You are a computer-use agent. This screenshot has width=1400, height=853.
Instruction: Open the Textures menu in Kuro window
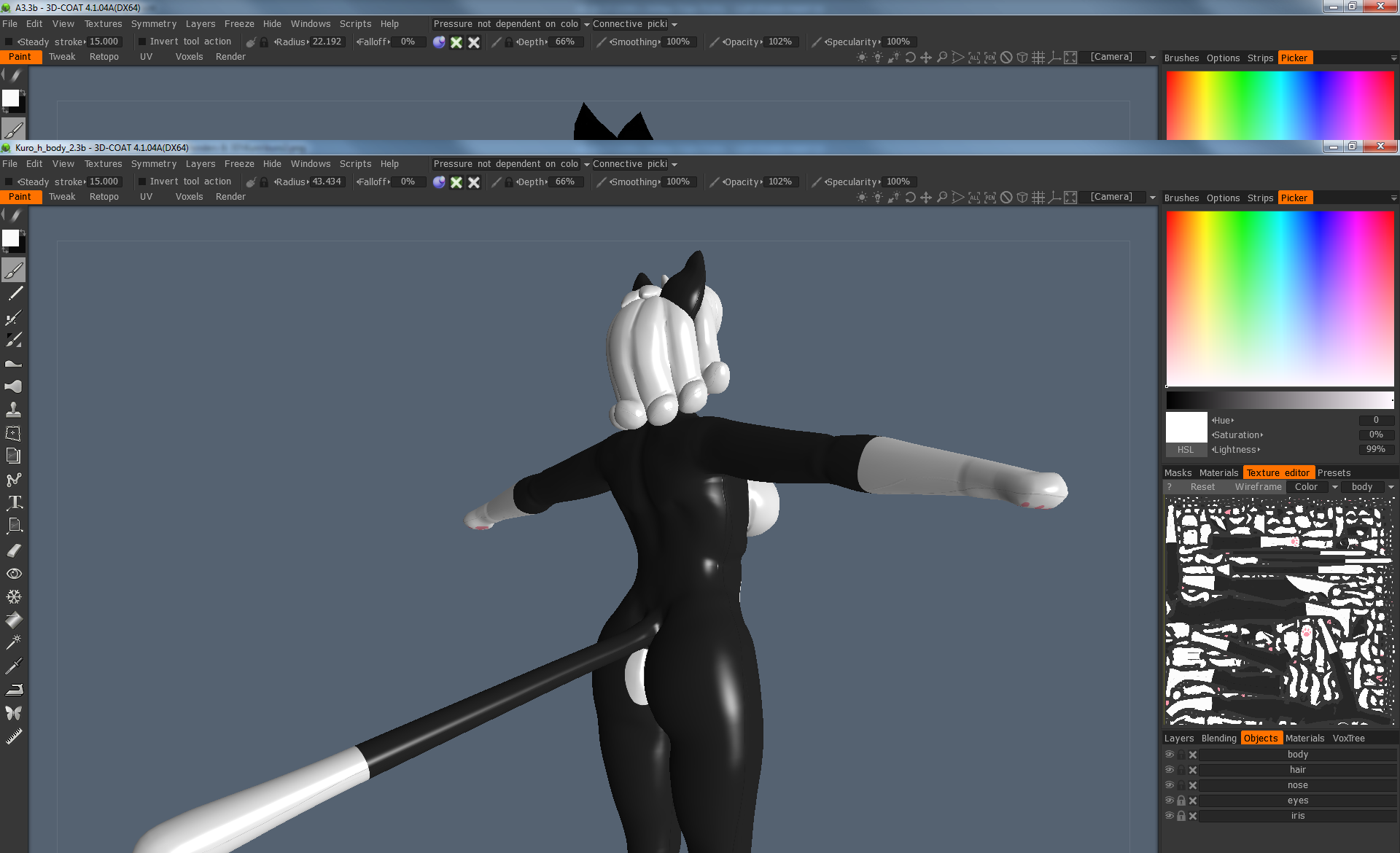point(103,164)
